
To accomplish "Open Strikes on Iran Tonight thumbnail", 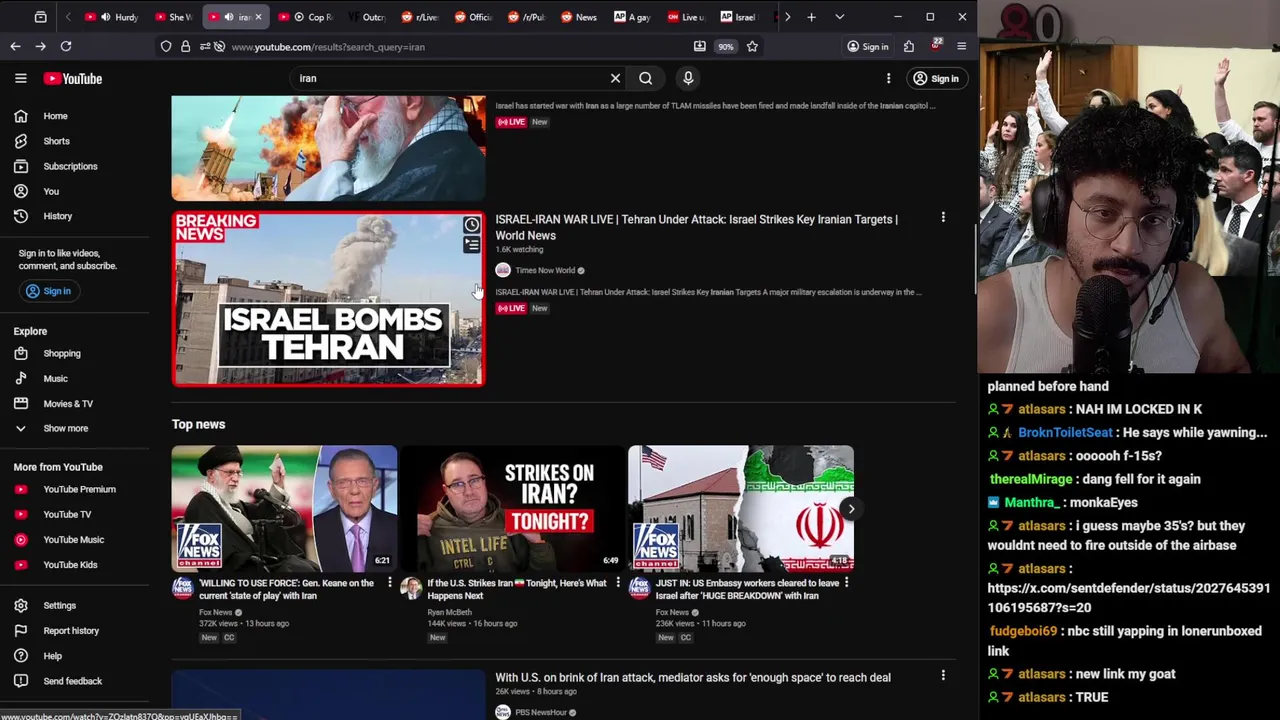I will [512, 508].
